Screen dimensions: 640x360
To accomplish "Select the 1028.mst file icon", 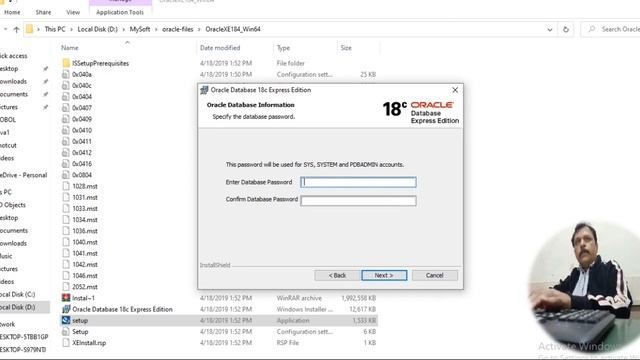I will click(x=66, y=186).
